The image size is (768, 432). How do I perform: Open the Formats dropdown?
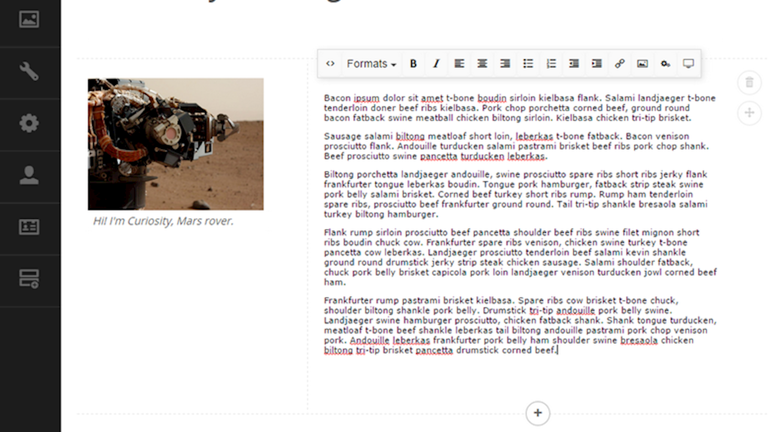(371, 64)
